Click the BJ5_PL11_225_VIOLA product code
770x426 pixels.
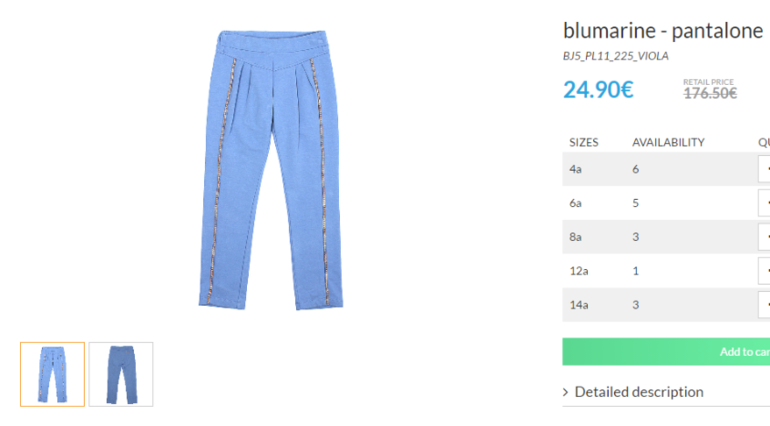point(616,56)
